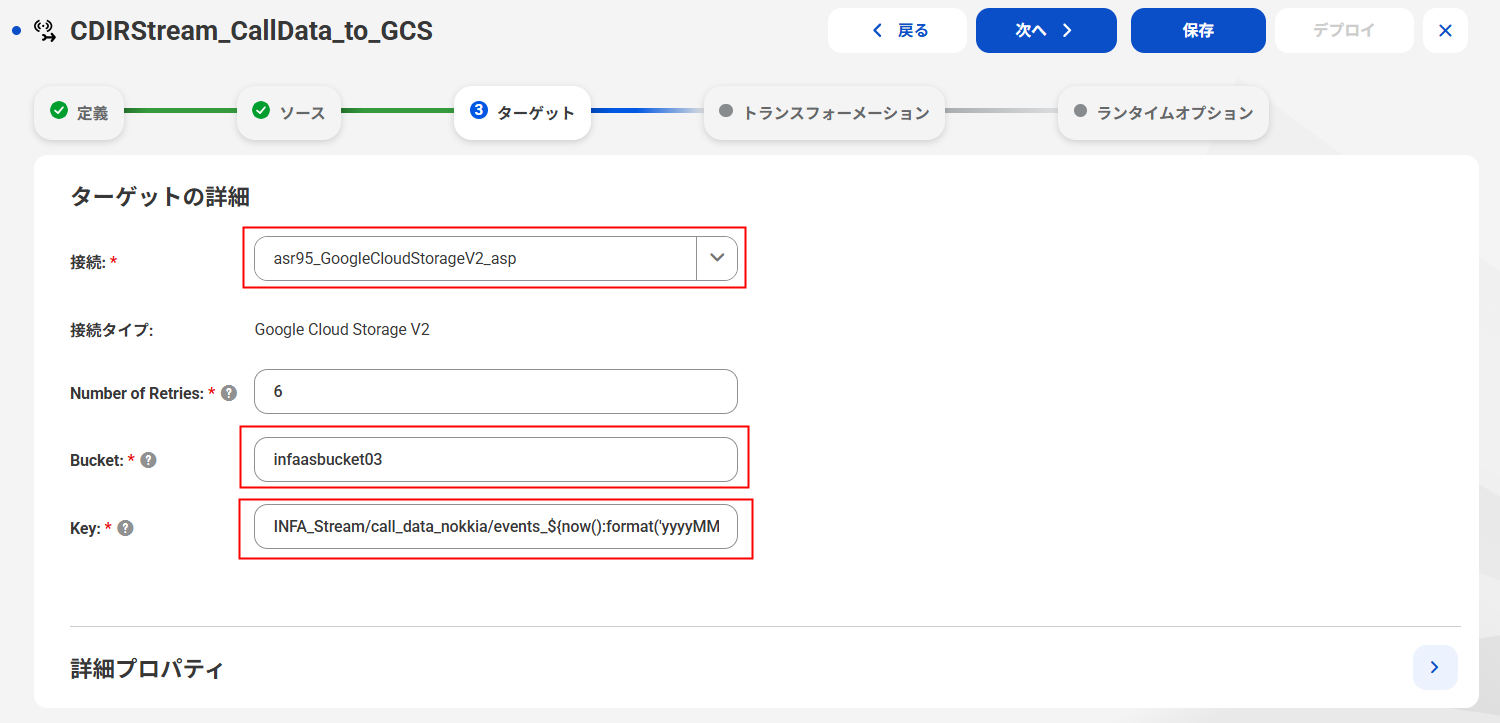The height and width of the screenshot is (723, 1500).
Task: Click the ターゲットの詳細 heading
Action: (x=160, y=197)
